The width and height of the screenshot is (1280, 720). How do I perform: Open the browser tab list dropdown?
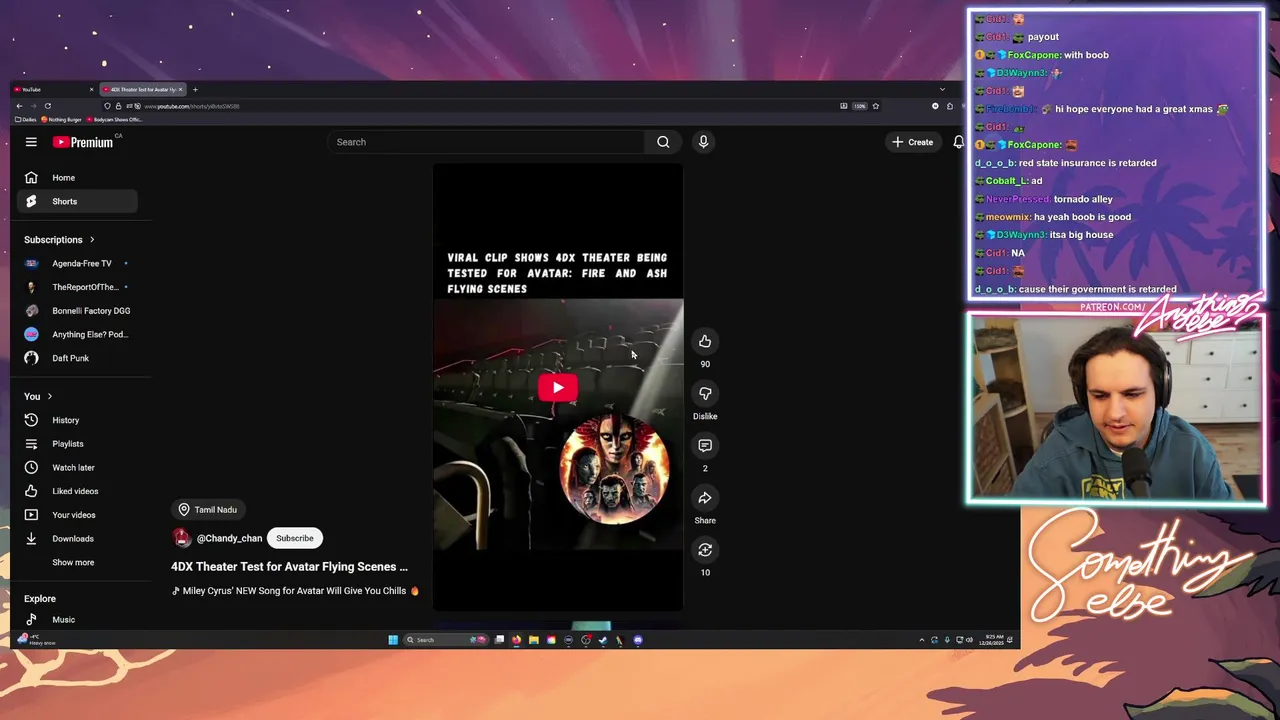pos(942,90)
